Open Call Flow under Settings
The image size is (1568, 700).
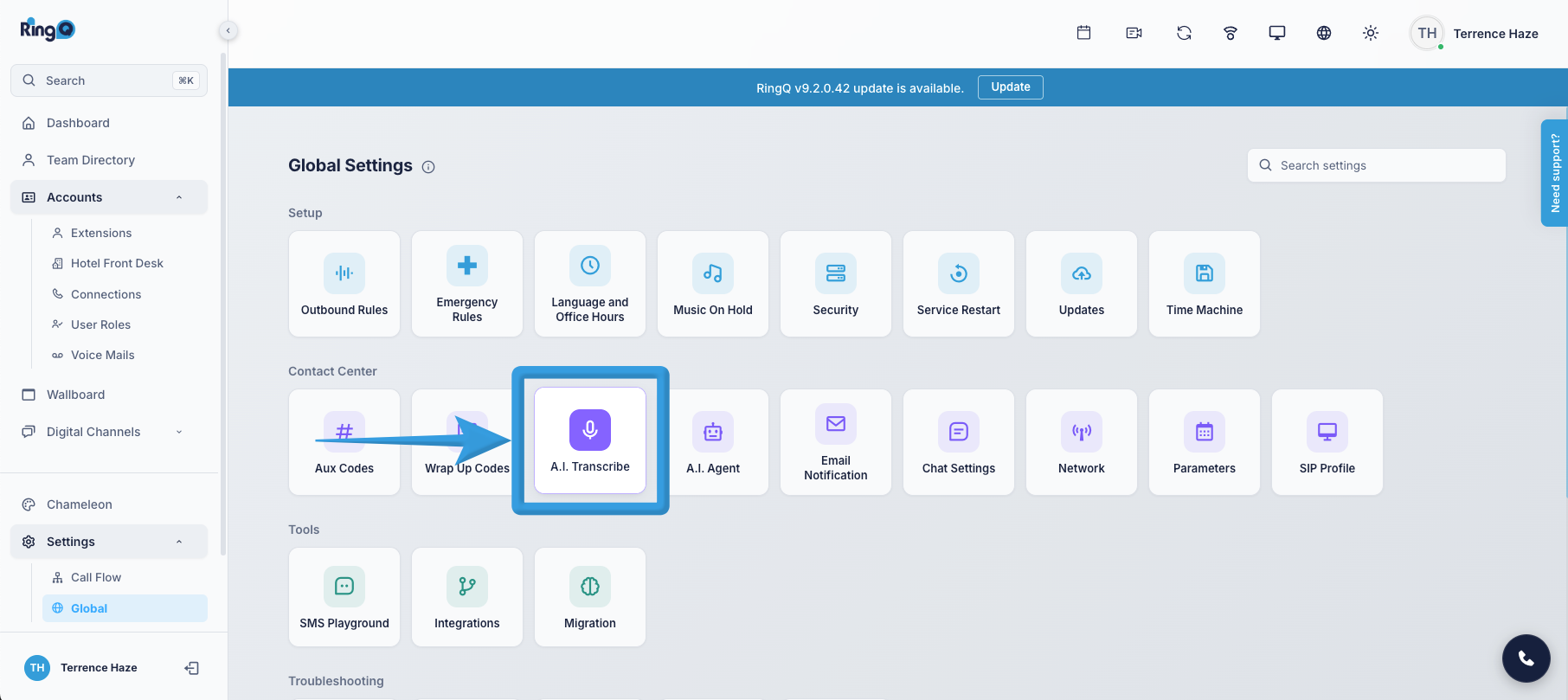[x=125, y=577]
